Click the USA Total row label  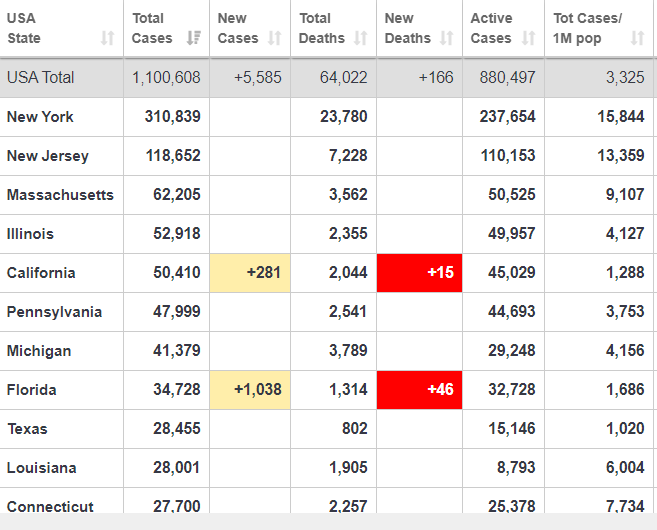click(41, 78)
